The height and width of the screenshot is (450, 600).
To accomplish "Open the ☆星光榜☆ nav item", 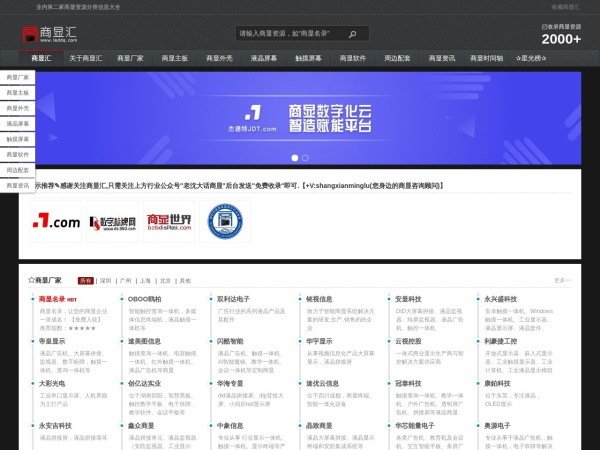I will [x=531, y=58].
